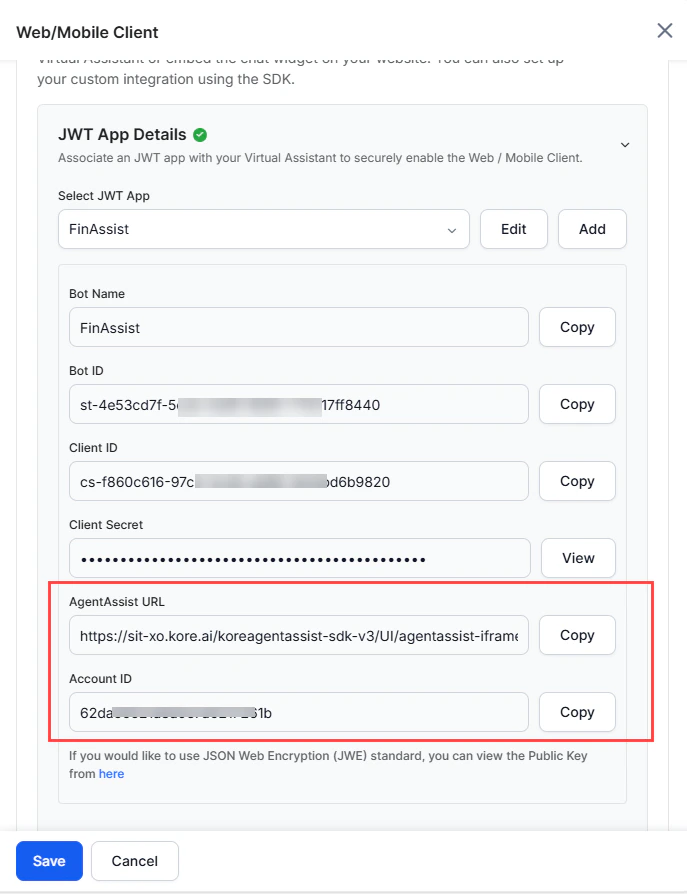687x894 pixels.
Task: Copy the Bot Name value
Action: pos(577,327)
